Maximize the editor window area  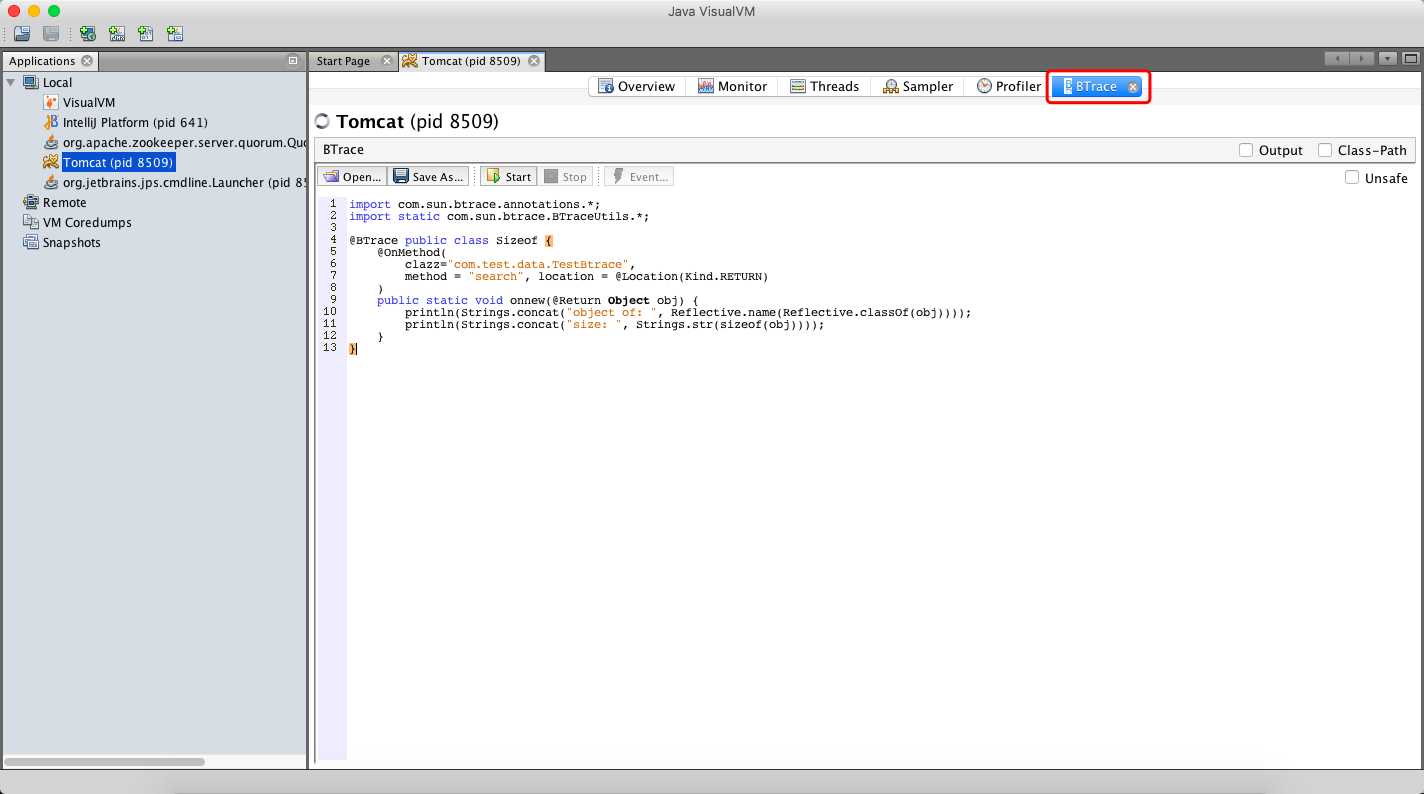[1412, 59]
